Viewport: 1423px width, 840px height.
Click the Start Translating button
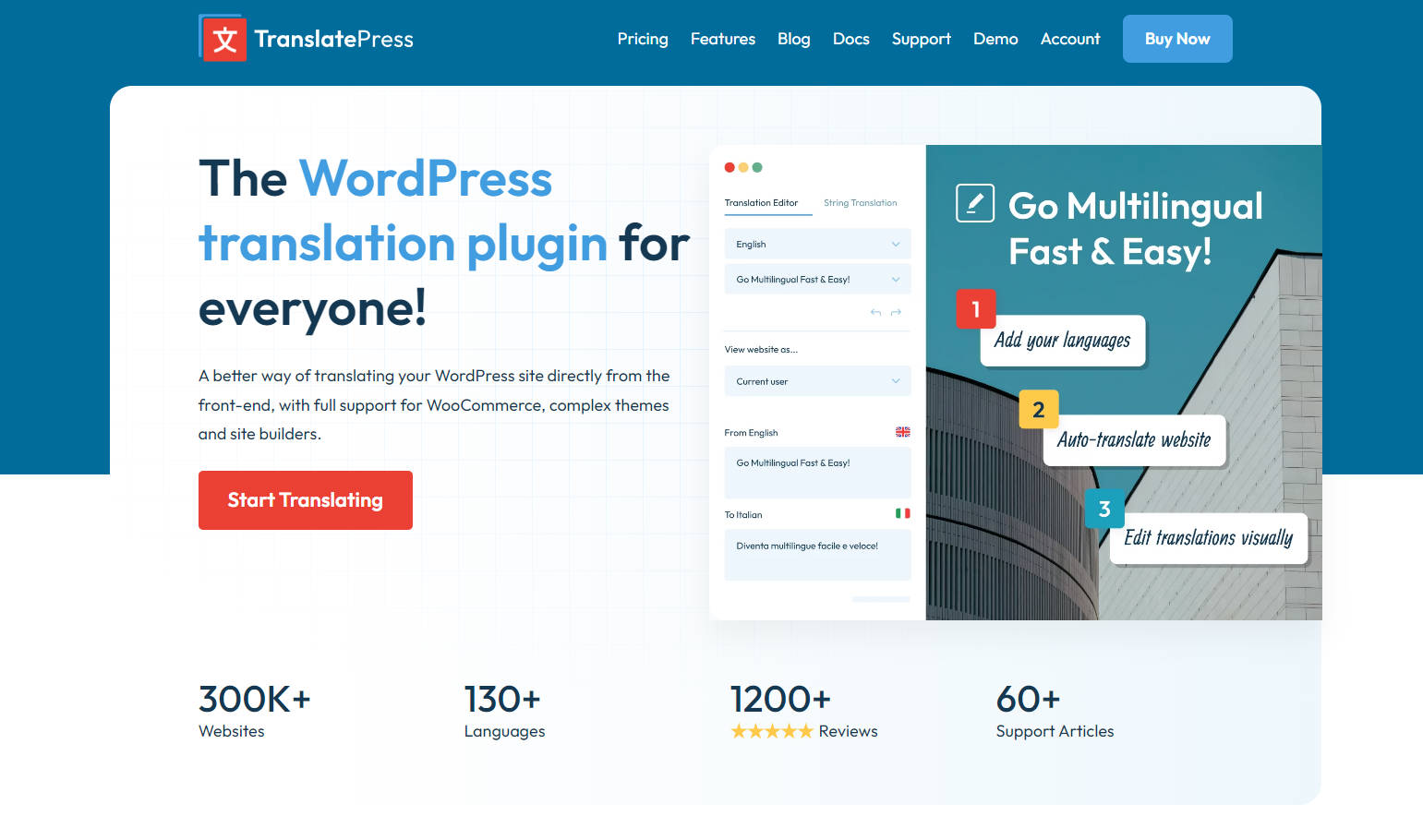(x=305, y=500)
